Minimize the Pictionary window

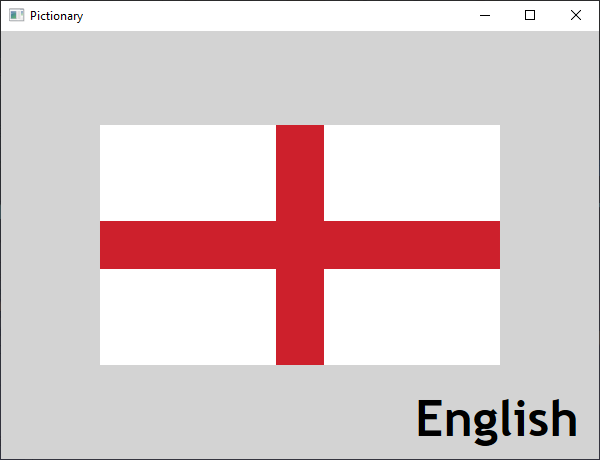pos(485,15)
